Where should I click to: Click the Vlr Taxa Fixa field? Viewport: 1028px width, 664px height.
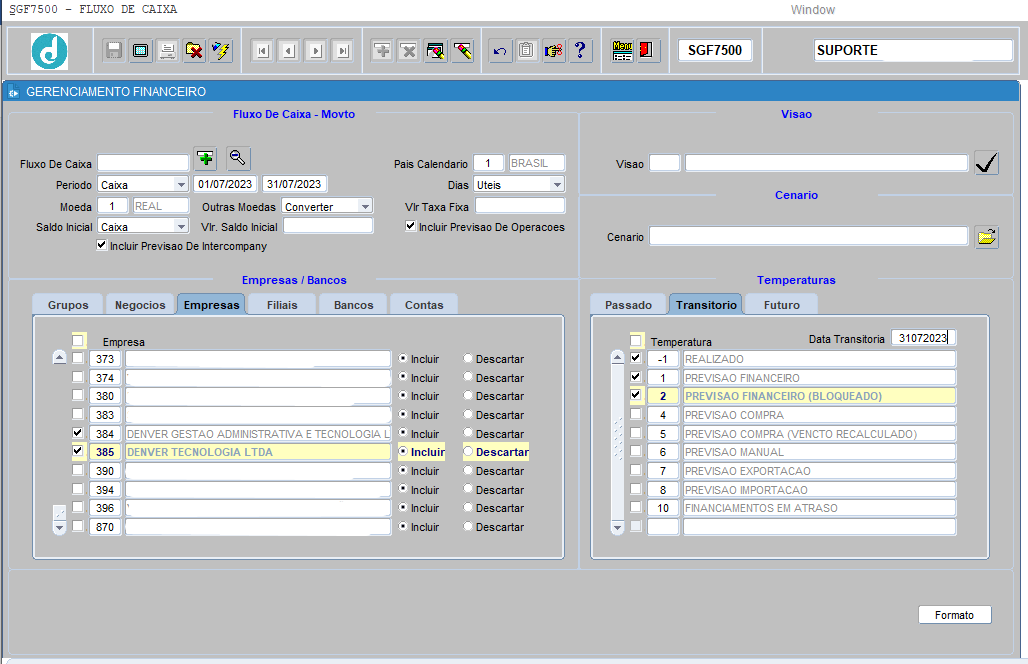520,206
